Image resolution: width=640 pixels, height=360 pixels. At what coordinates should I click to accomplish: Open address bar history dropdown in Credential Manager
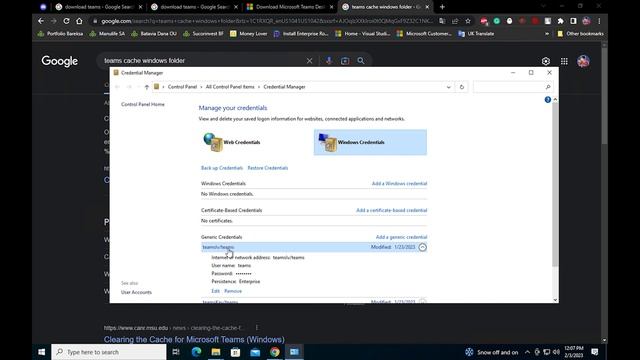449,87
